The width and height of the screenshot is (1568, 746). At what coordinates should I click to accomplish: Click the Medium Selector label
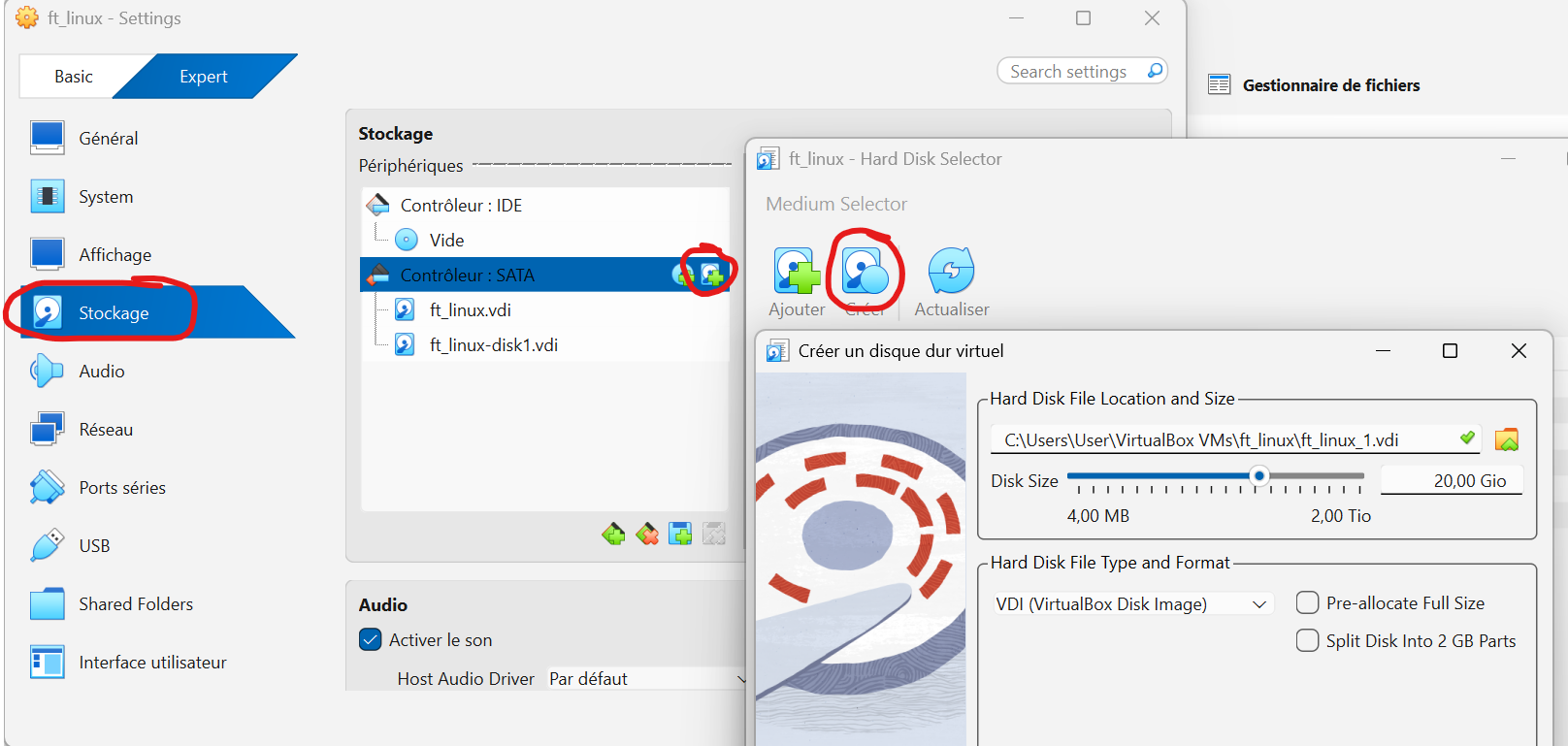coord(836,205)
